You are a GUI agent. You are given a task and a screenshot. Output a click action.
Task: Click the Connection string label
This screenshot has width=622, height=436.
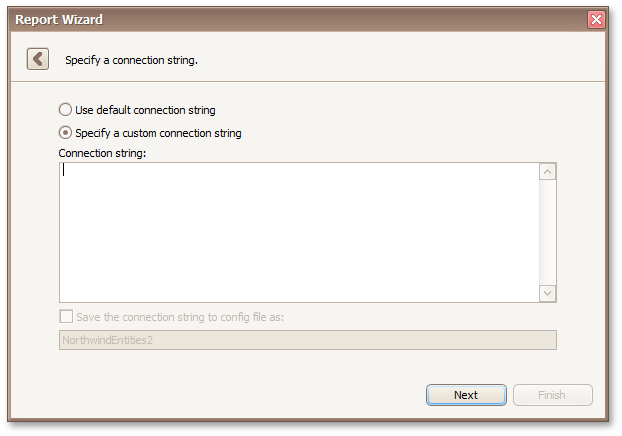click(x=103, y=153)
